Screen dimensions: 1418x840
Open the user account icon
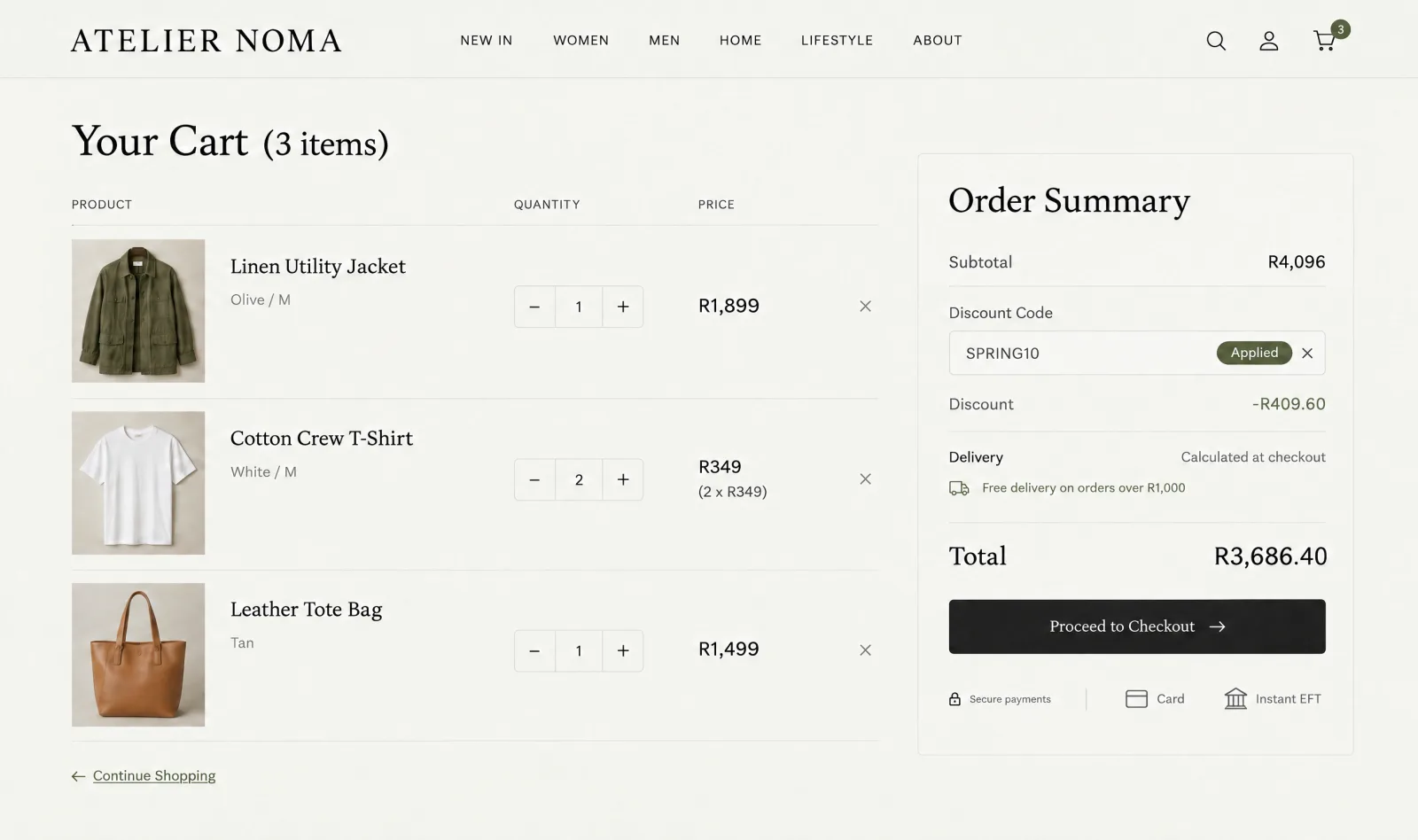(x=1269, y=41)
